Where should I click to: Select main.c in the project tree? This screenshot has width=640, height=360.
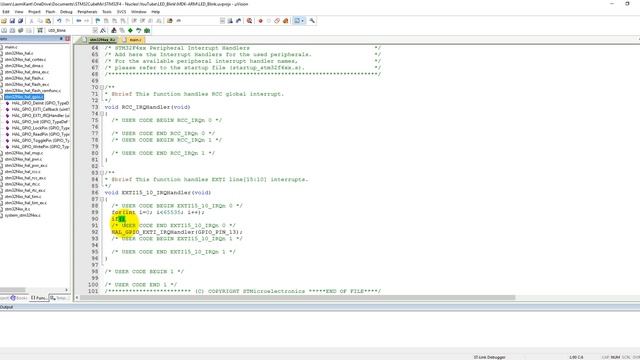click(x=11, y=47)
